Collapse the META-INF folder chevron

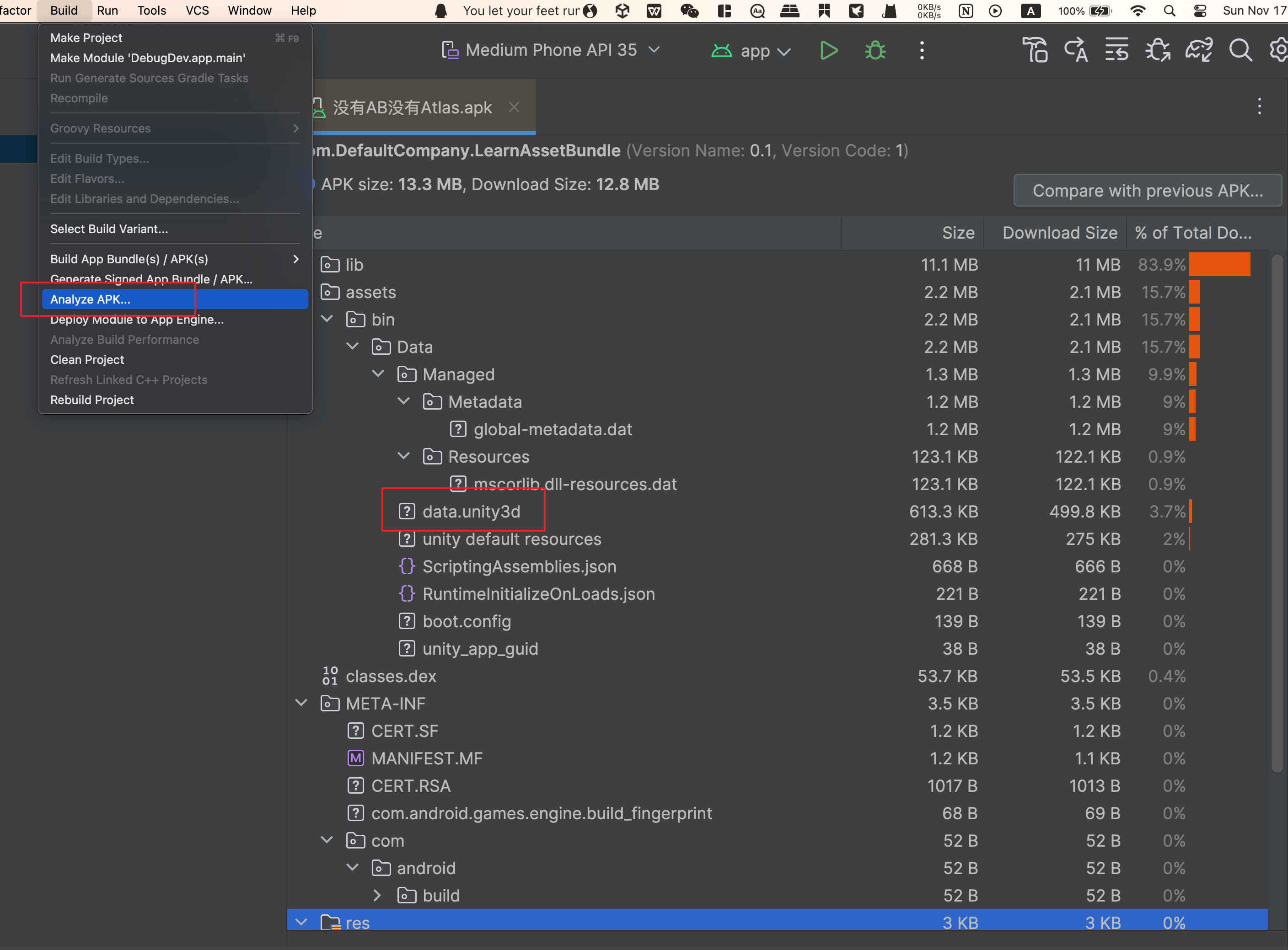coord(301,703)
